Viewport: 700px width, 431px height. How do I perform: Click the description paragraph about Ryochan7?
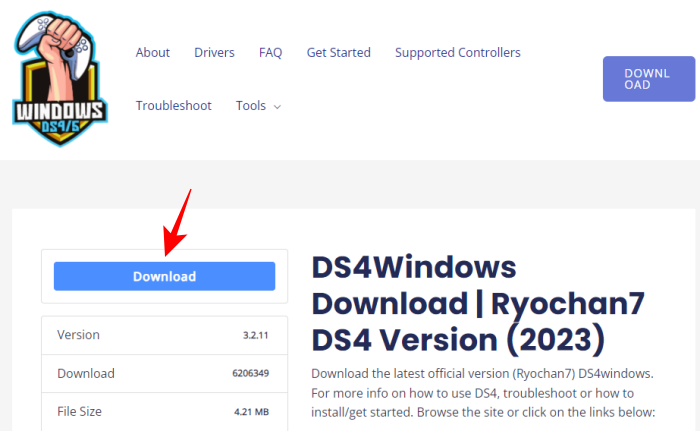(483, 393)
